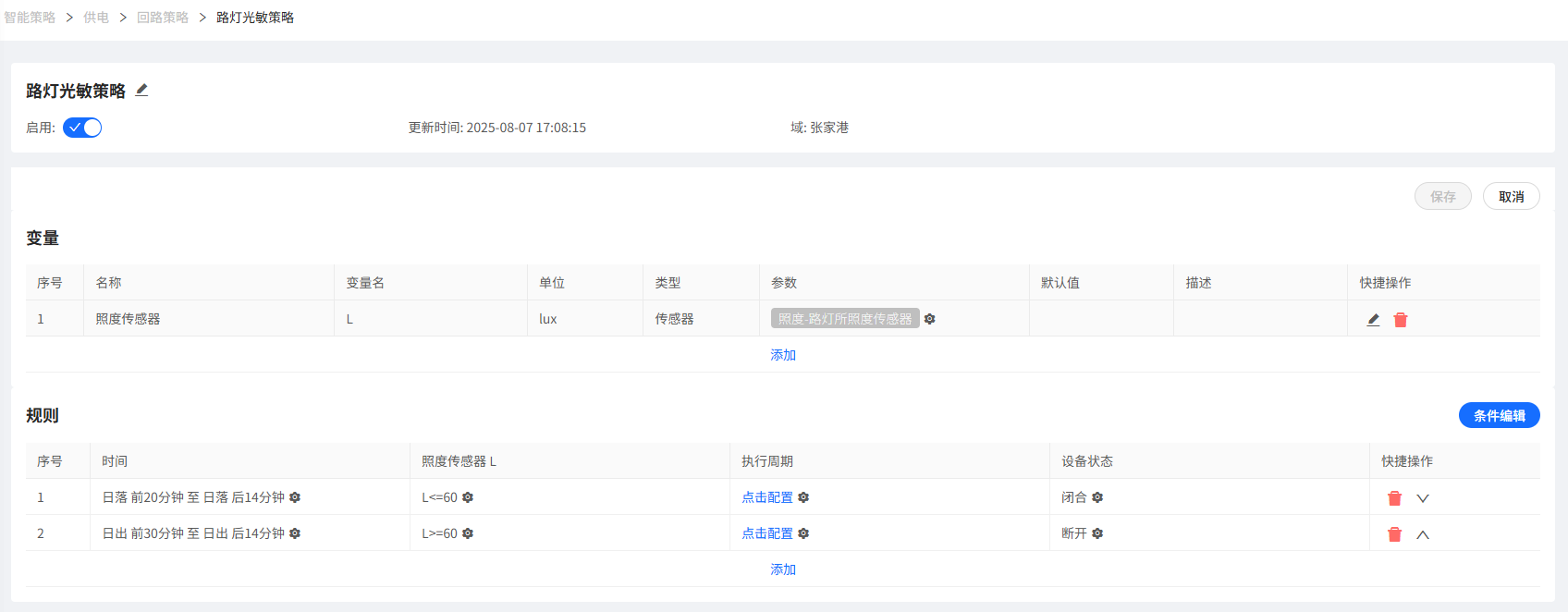Image resolution: width=1568 pixels, height=612 pixels.
Task: Open gear next to 断开 device state
Action: tap(1097, 533)
